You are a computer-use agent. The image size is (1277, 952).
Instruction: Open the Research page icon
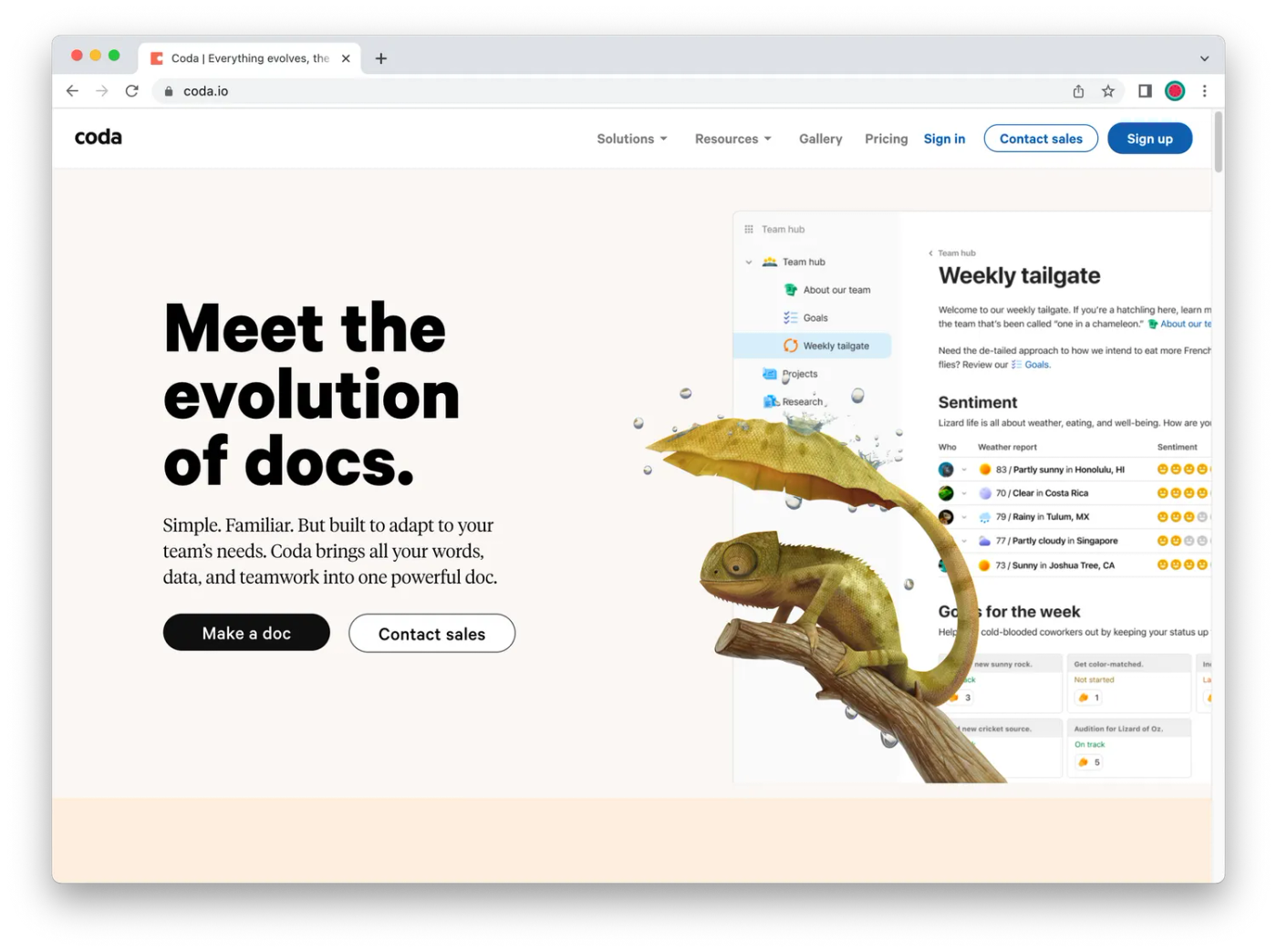[769, 401]
